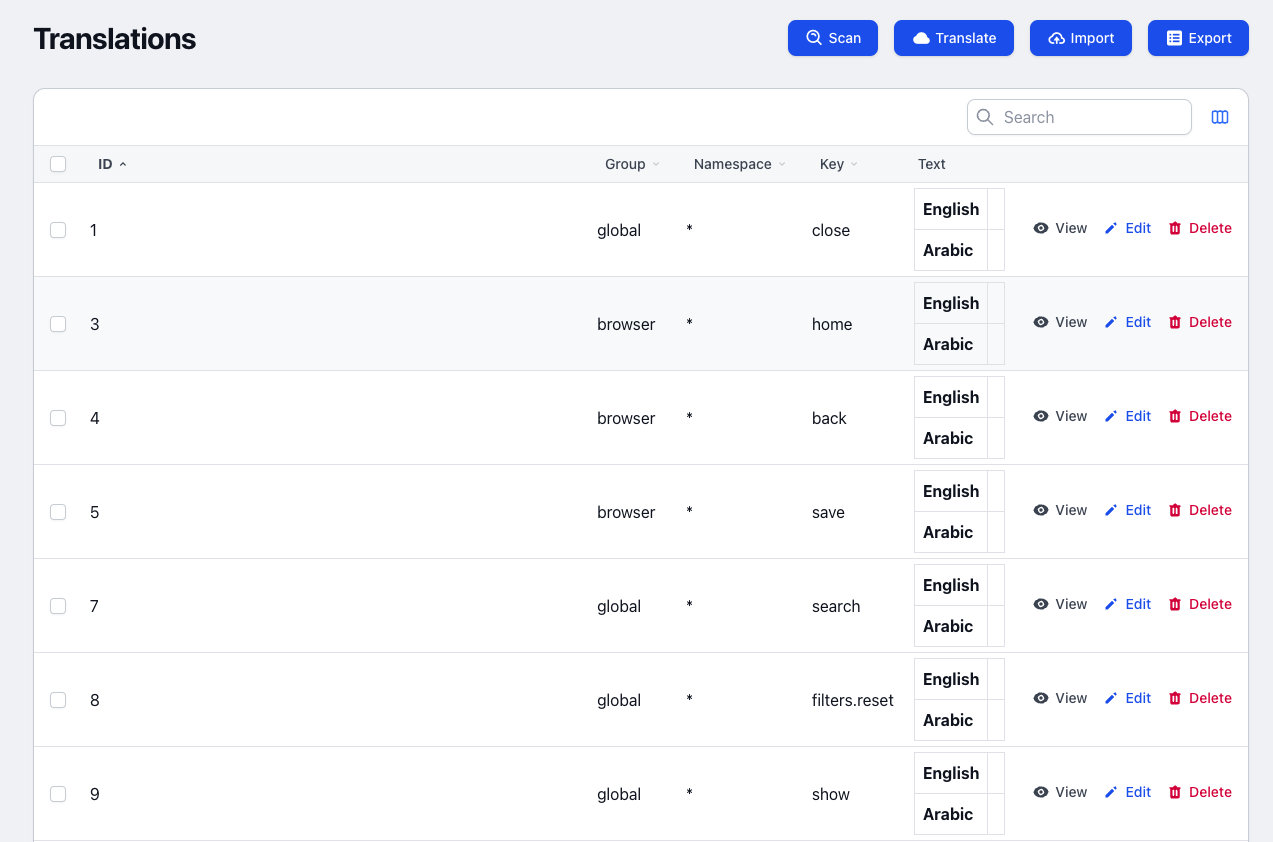Click the Export table button
This screenshot has width=1273, height=842.
tap(1198, 38)
